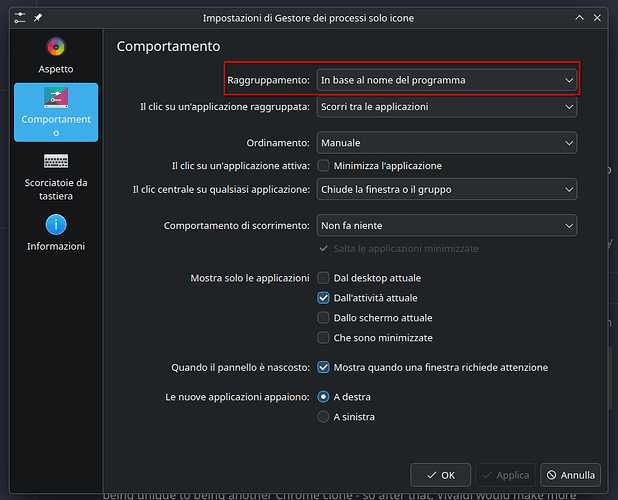This screenshot has height=500, width=618.
Task: Open the Raggruppamento dropdown
Action: click(446, 80)
